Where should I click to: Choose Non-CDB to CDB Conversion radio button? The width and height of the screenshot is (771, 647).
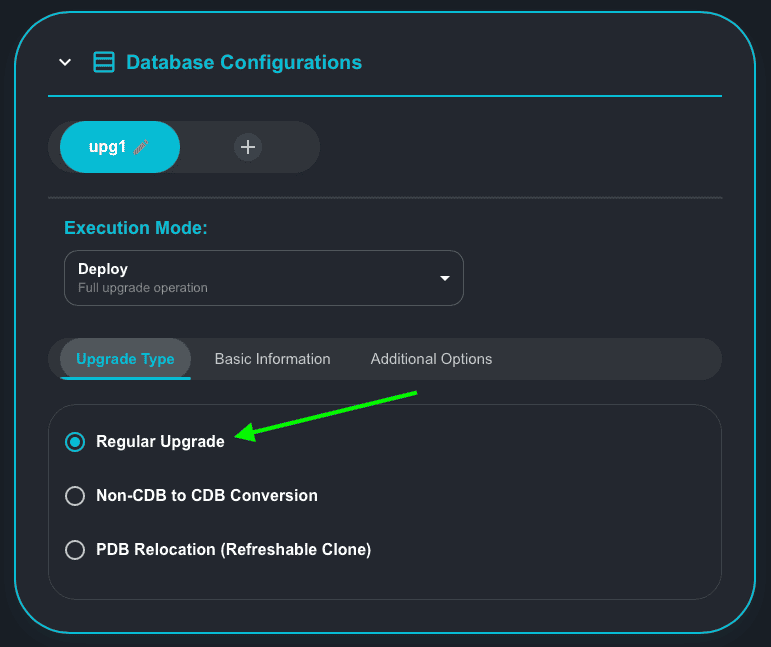pyautogui.click(x=75, y=496)
